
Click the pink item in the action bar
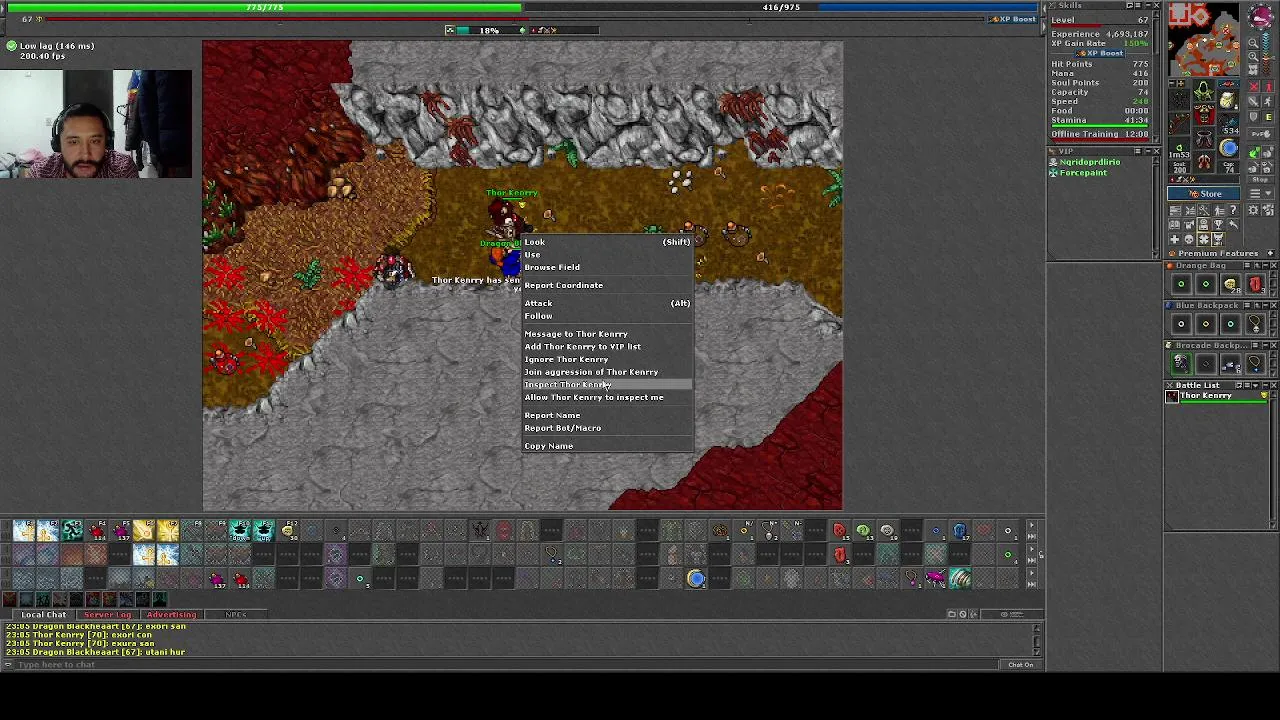pos(935,577)
